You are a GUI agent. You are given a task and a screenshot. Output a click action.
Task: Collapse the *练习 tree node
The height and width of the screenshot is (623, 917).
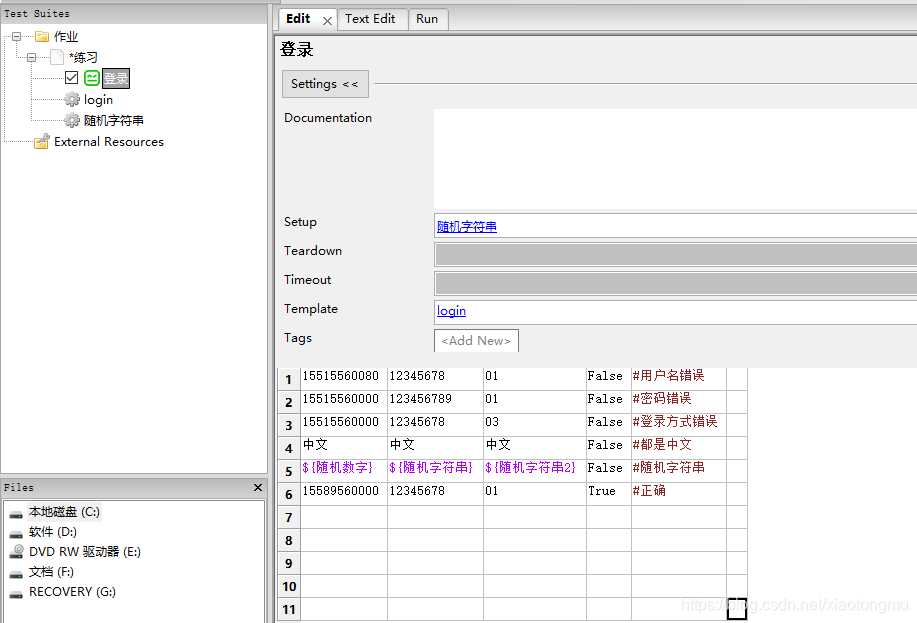pyautogui.click(x=31, y=57)
